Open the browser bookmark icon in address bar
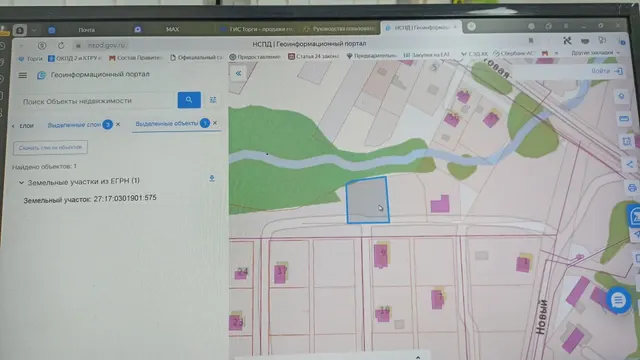Screen dimensions: 640x360 [531, 41]
